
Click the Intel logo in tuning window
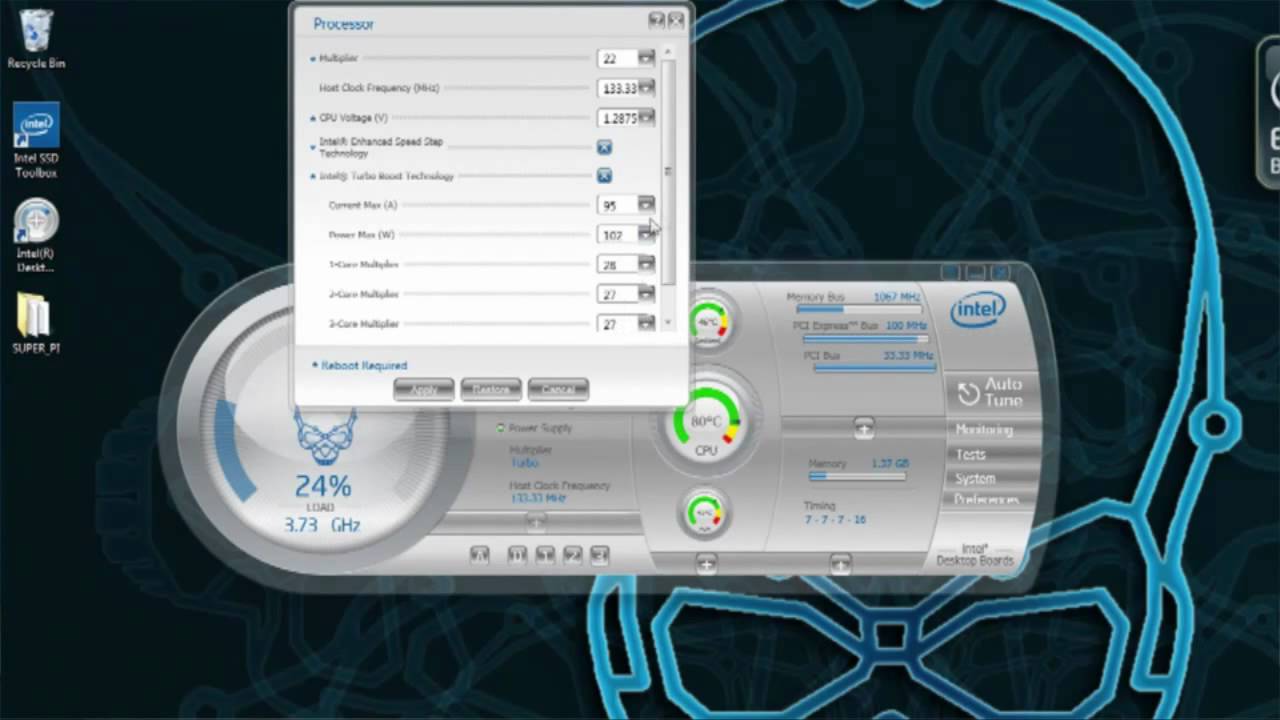[977, 309]
